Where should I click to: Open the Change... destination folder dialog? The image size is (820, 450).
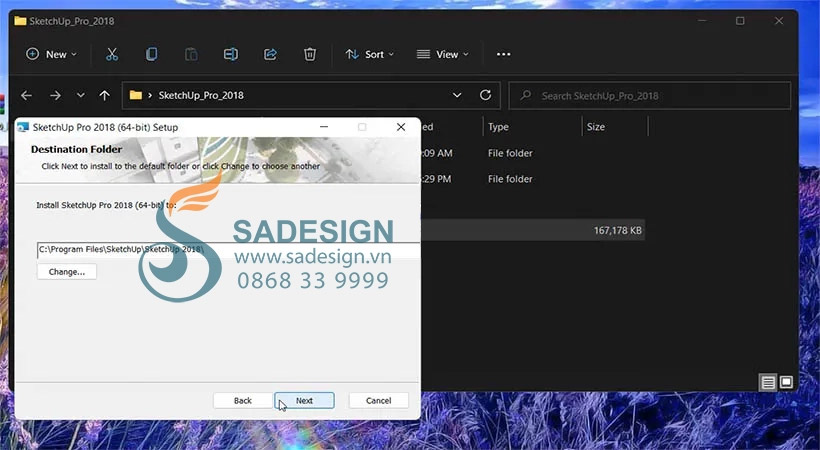tap(67, 272)
